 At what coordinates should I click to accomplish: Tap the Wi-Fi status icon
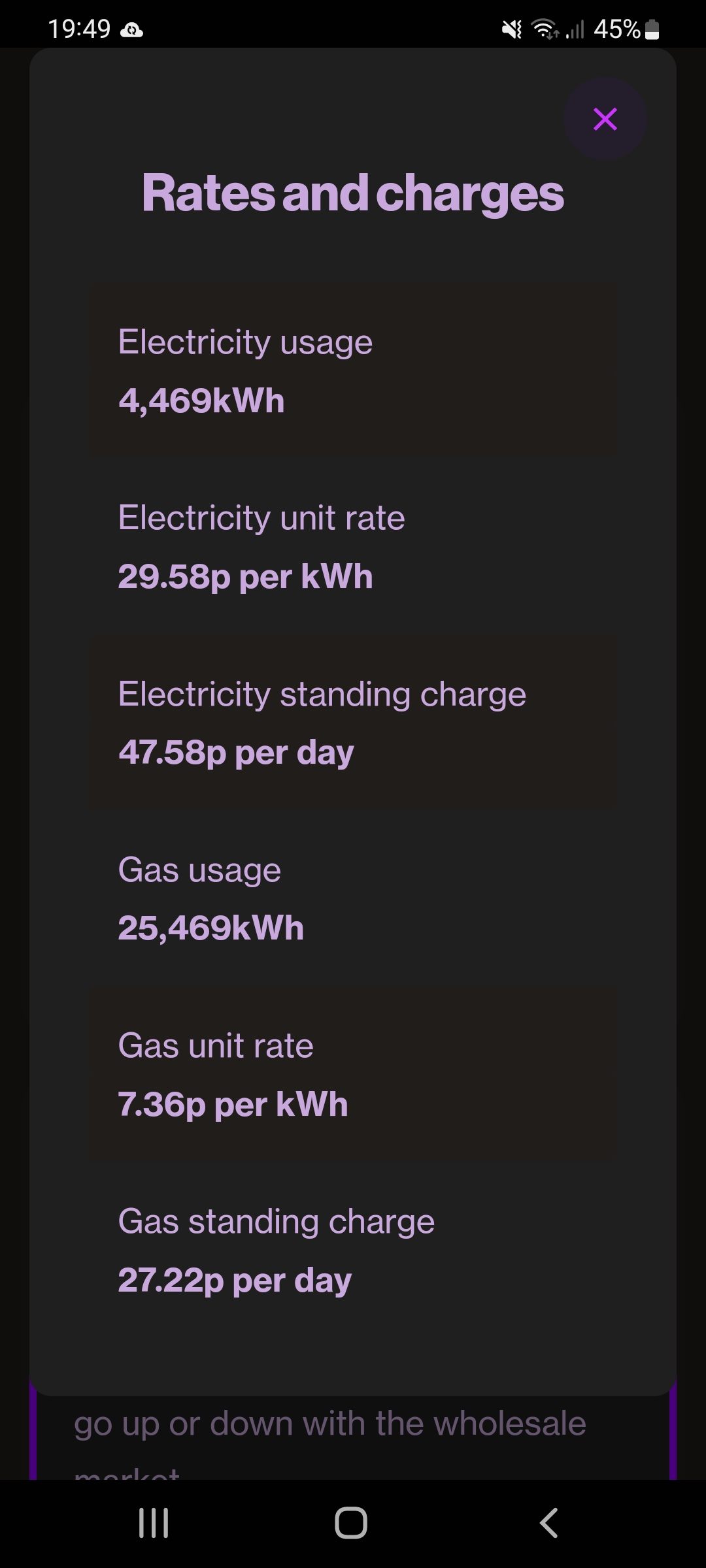(544, 29)
